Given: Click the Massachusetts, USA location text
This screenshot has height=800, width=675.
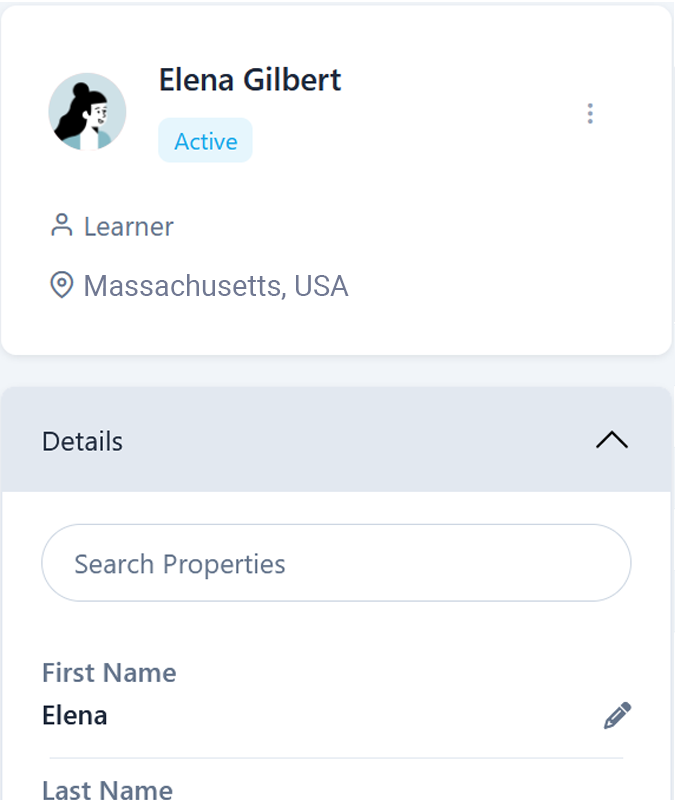Looking at the screenshot, I should tap(215, 287).
